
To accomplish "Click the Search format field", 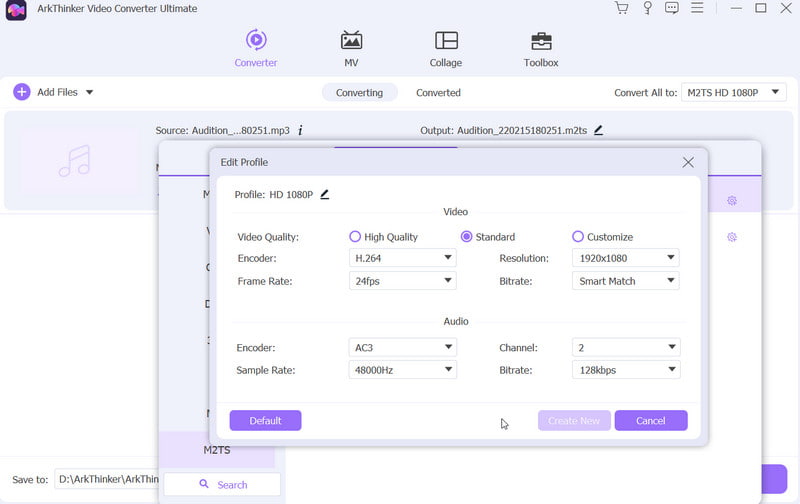I will pyautogui.click(x=222, y=485).
